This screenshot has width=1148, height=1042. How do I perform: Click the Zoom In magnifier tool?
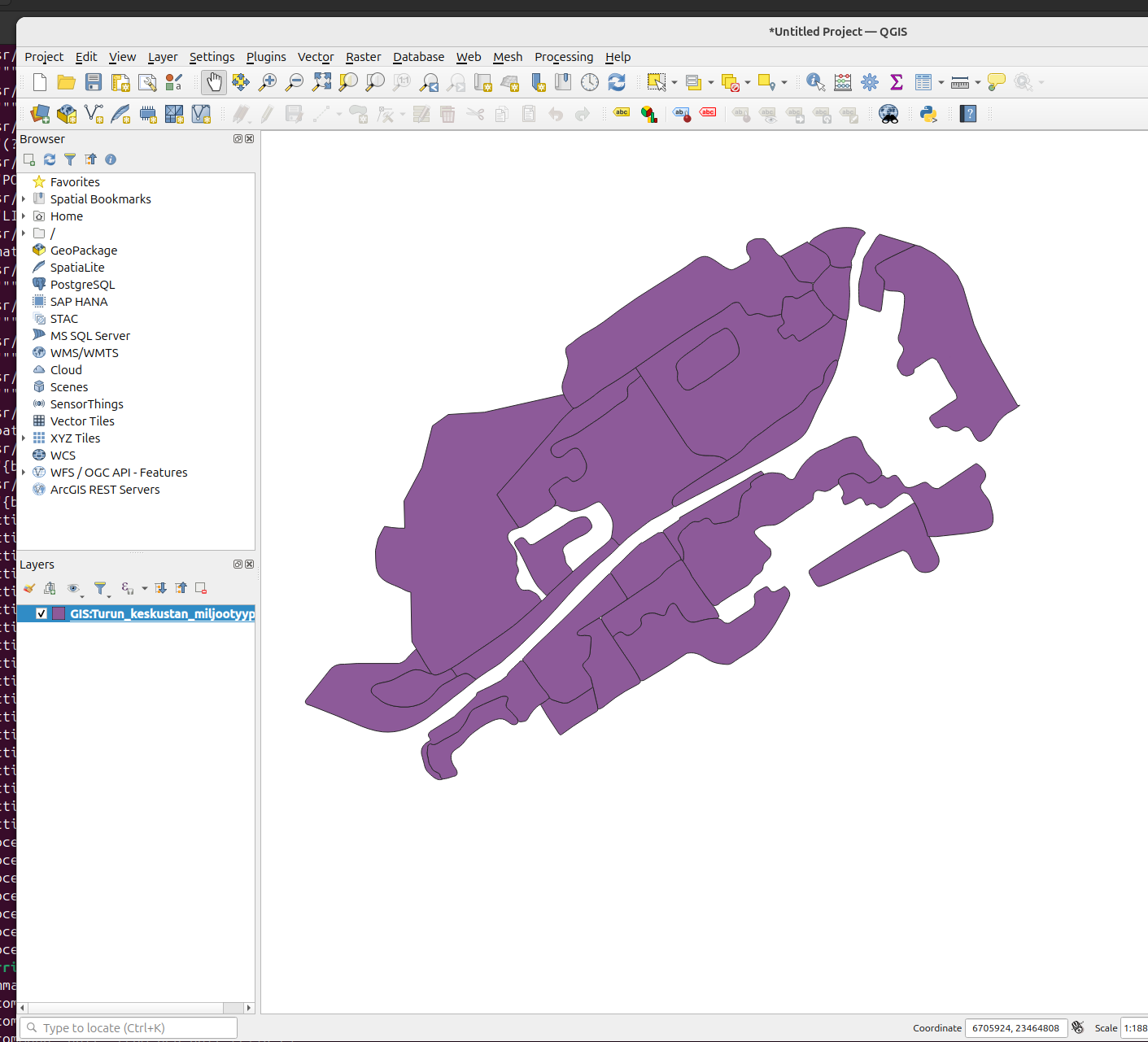(267, 82)
